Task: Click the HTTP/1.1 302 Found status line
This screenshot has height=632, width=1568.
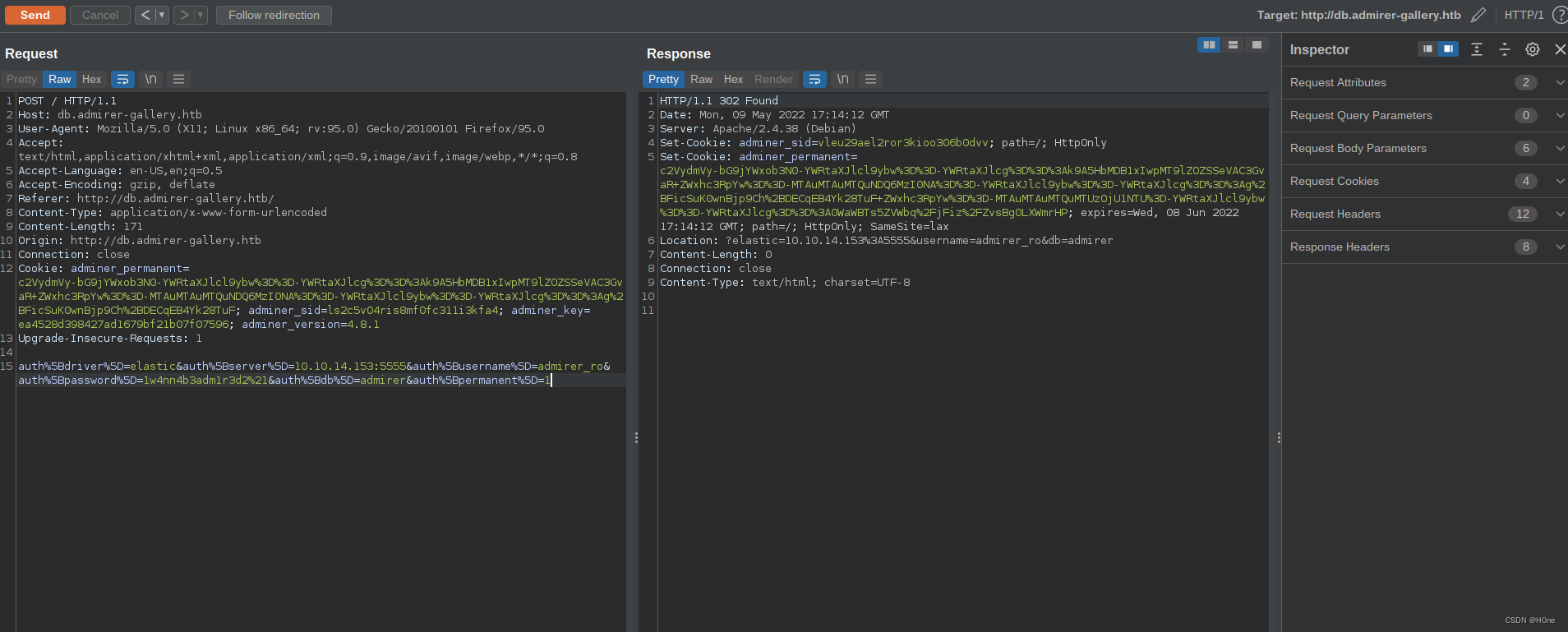Action: (x=719, y=100)
